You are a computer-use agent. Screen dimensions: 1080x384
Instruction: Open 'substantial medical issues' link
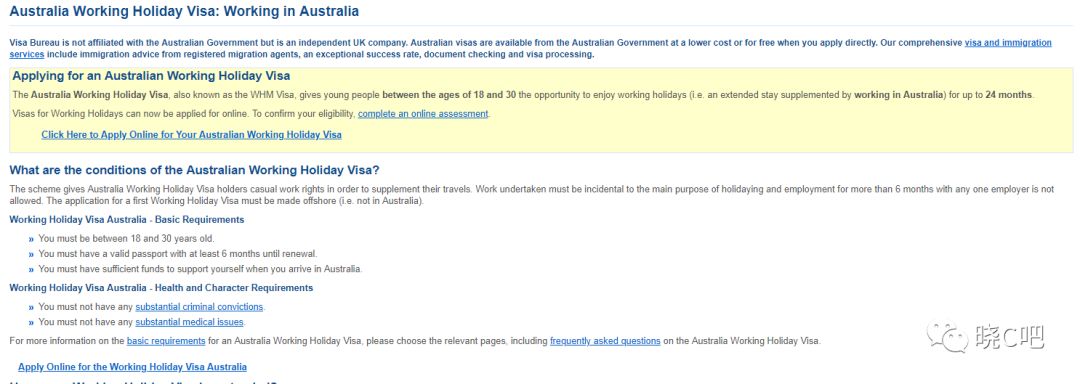point(189,322)
